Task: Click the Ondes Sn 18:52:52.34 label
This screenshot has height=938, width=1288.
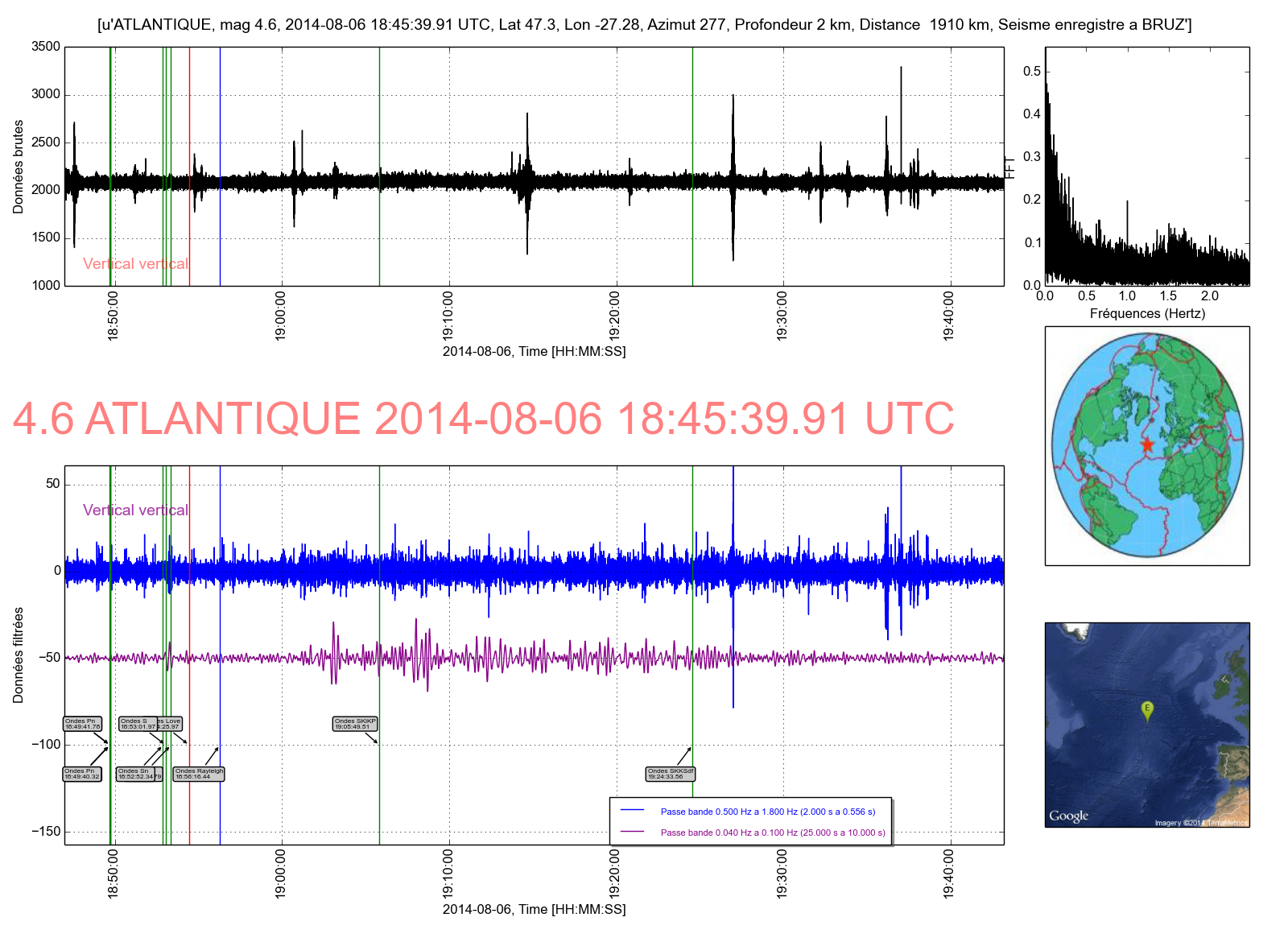Action: 135,774
